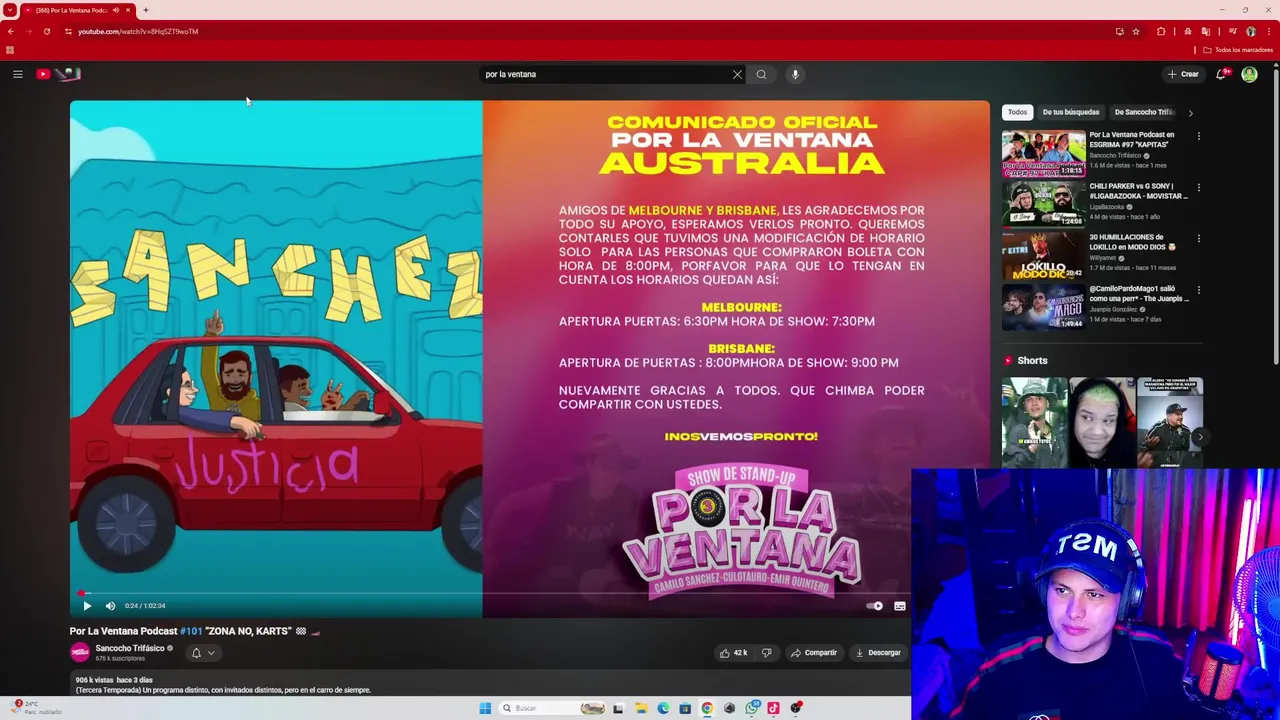Click the Compartir share button

[814, 653]
